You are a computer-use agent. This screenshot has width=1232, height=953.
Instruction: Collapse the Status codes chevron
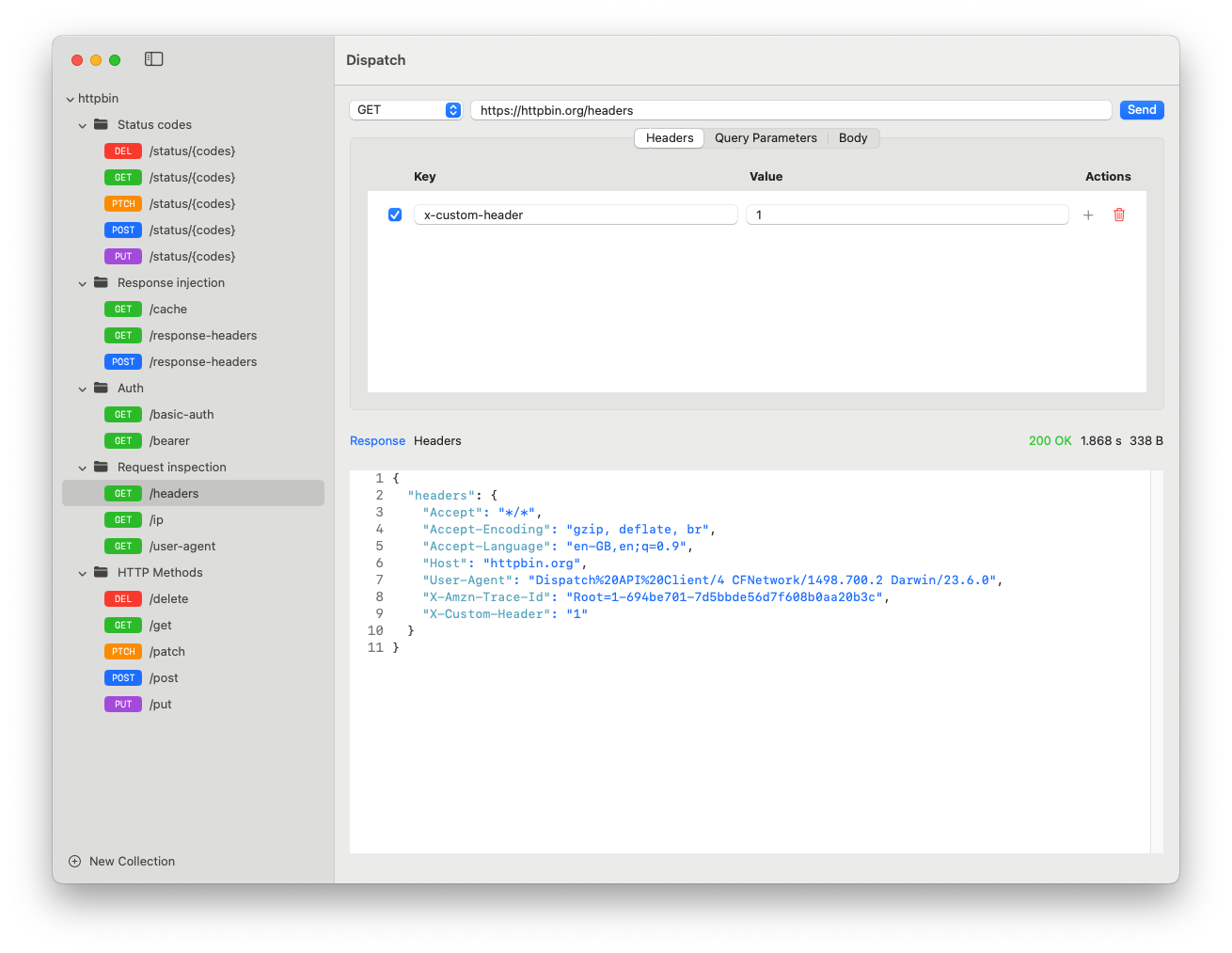coord(83,125)
